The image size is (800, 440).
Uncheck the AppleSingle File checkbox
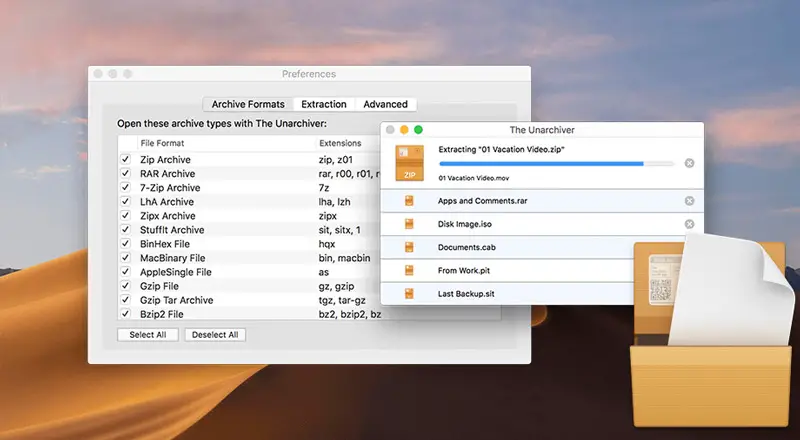coord(126,272)
